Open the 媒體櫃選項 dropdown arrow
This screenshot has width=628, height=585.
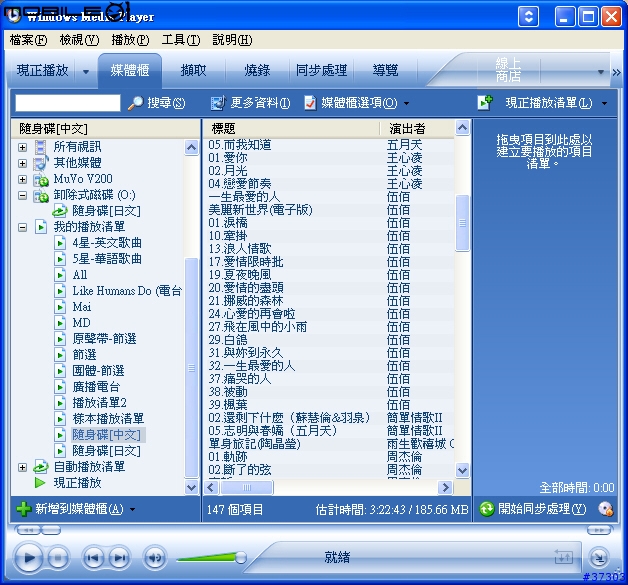point(407,104)
